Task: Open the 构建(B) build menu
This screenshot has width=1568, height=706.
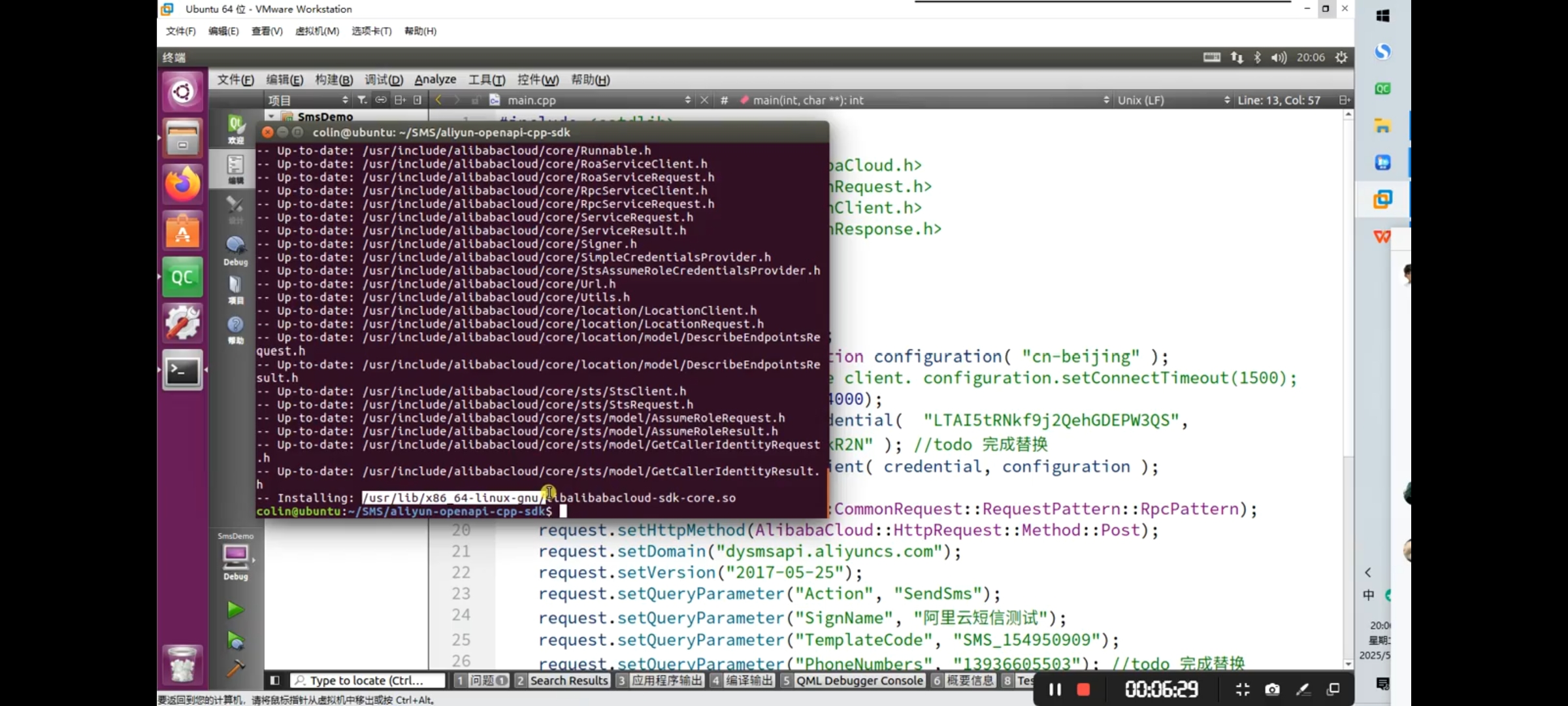Action: click(333, 79)
